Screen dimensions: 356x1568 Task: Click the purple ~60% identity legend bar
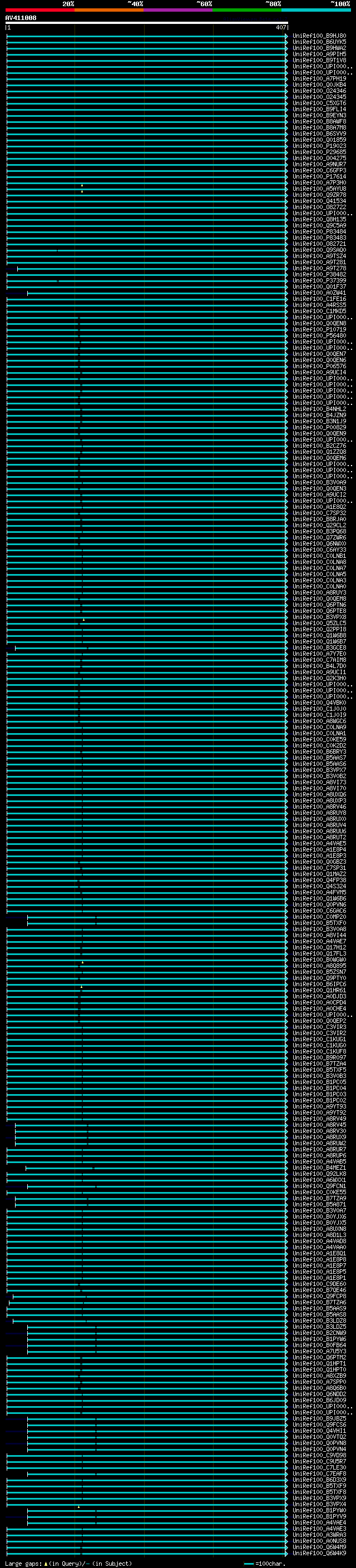tap(179, 10)
